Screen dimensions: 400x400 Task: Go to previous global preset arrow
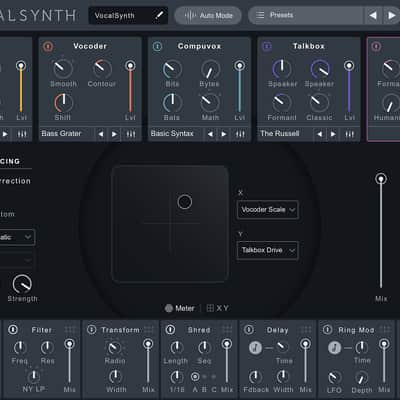[x=373, y=15]
